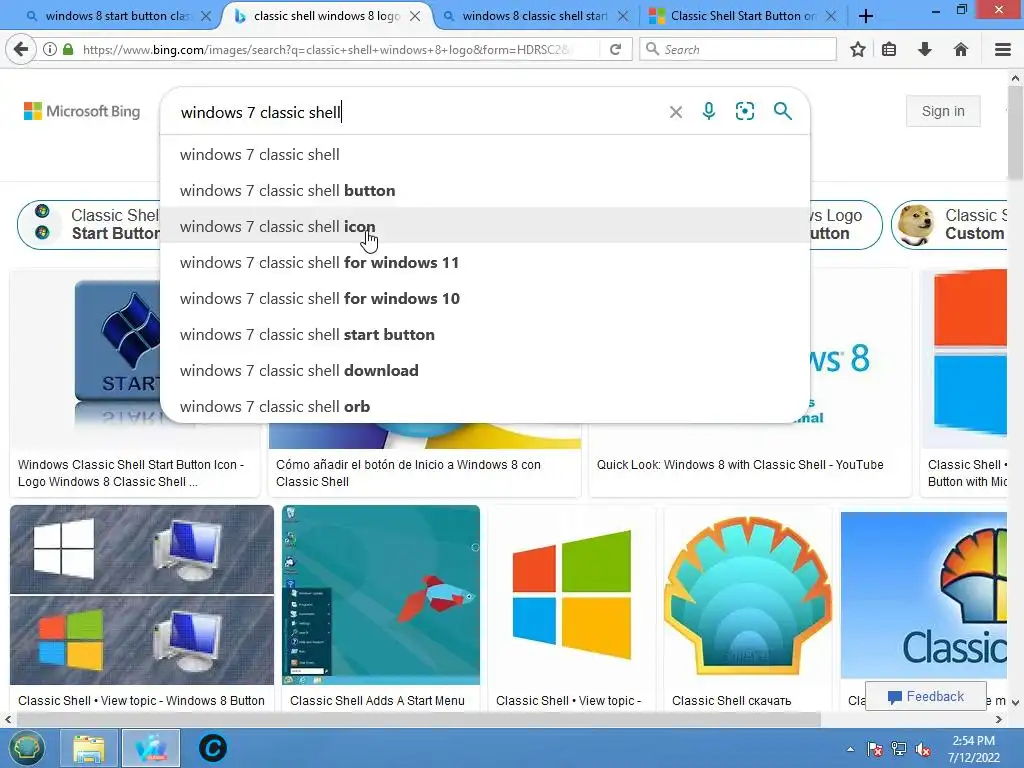Select suggestion 'classic shell start button'
Image resolution: width=1024 pixels, height=768 pixels.
click(485, 334)
